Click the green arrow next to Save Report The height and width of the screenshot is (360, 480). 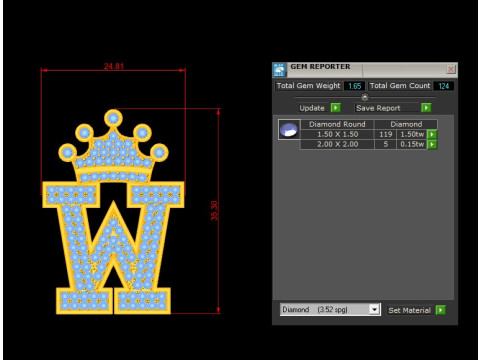pos(426,108)
